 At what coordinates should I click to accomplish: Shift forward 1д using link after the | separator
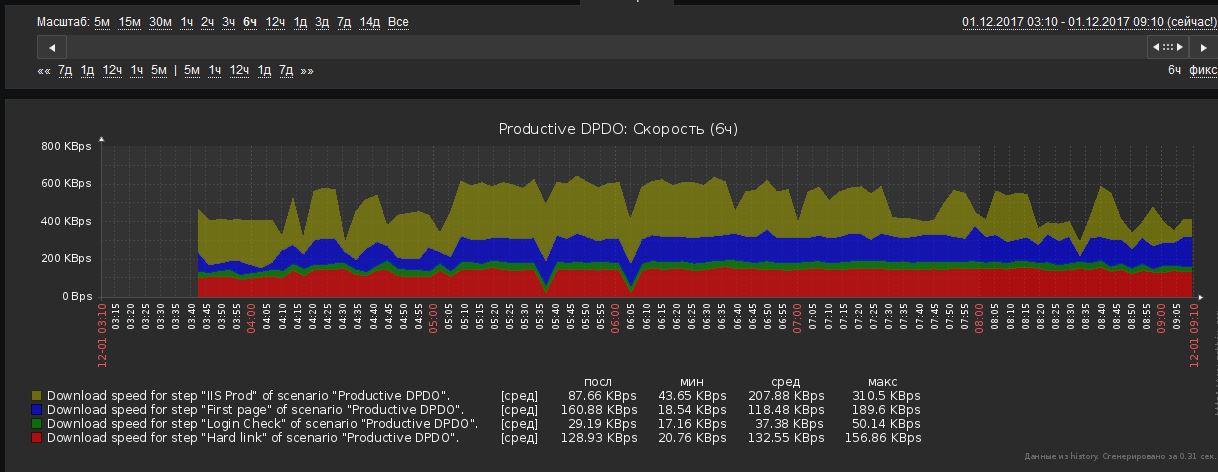pyautogui.click(x=264, y=70)
